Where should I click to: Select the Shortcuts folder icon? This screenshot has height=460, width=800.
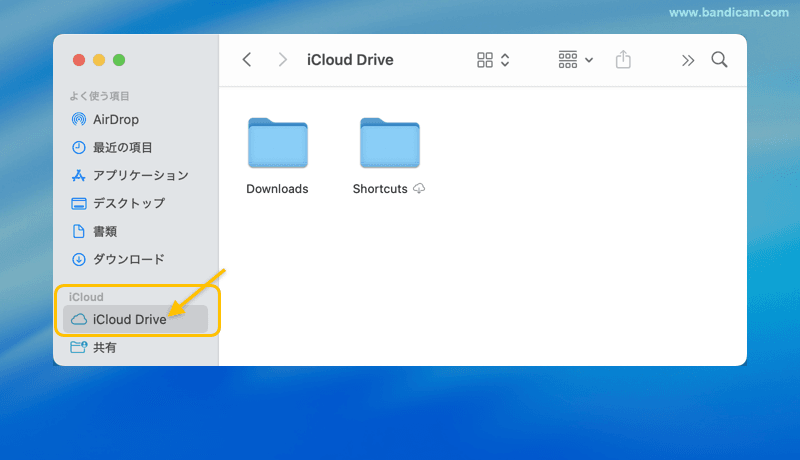point(390,143)
